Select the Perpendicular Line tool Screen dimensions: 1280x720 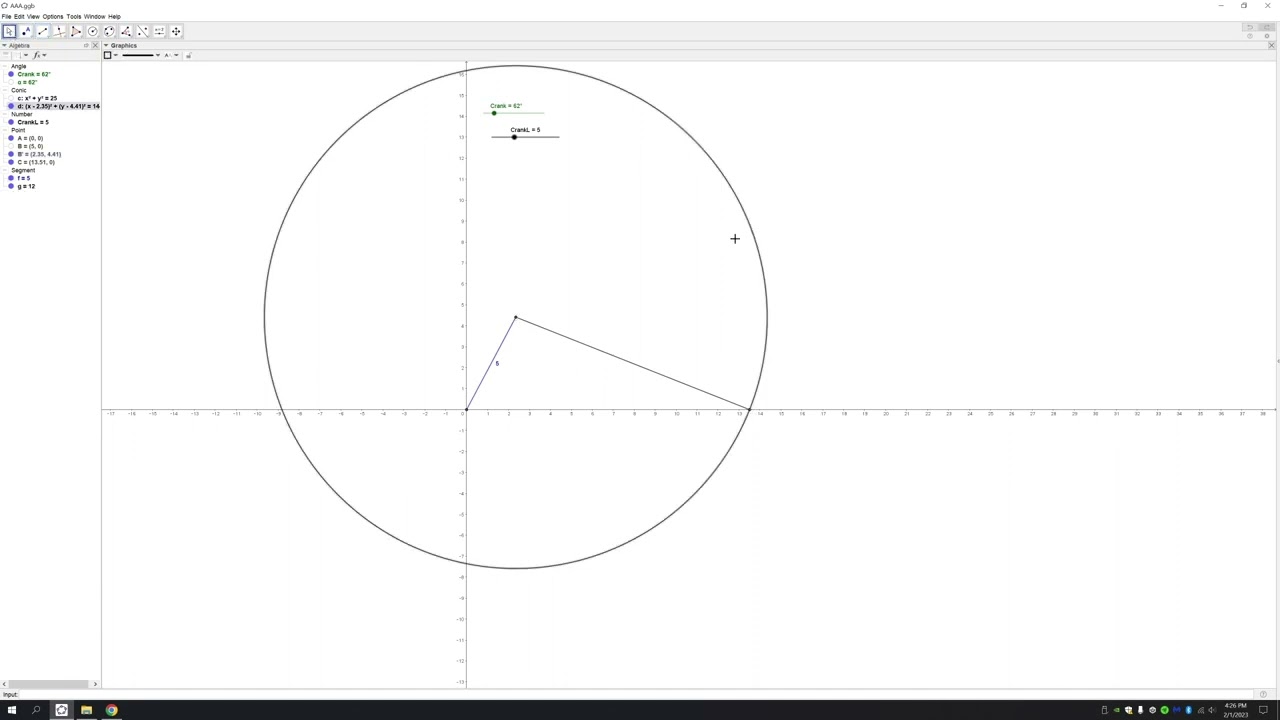point(59,31)
